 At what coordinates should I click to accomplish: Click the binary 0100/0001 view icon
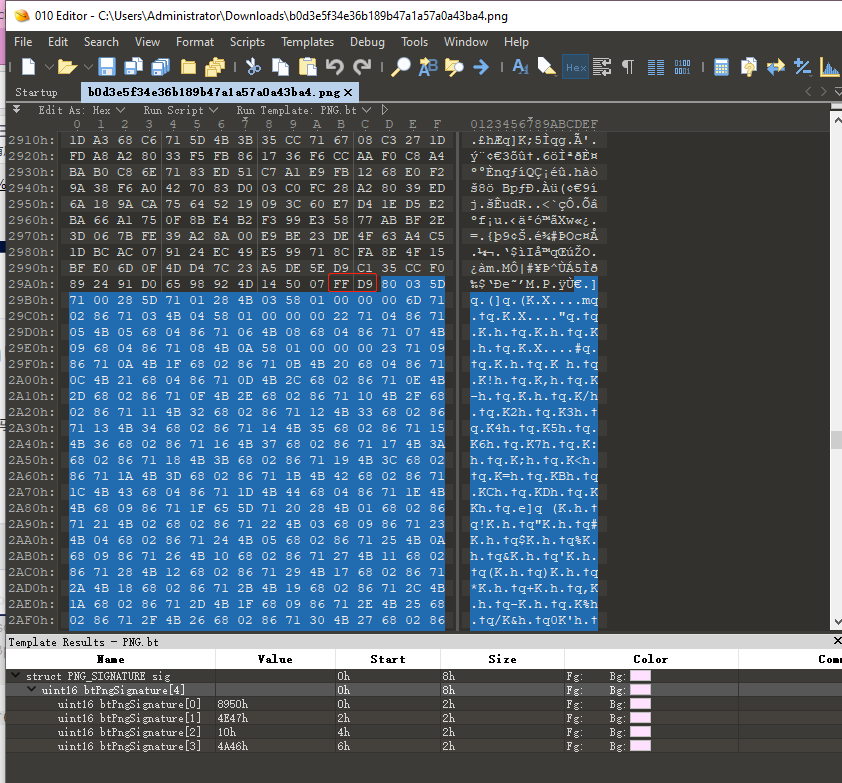click(x=681, y=67)
